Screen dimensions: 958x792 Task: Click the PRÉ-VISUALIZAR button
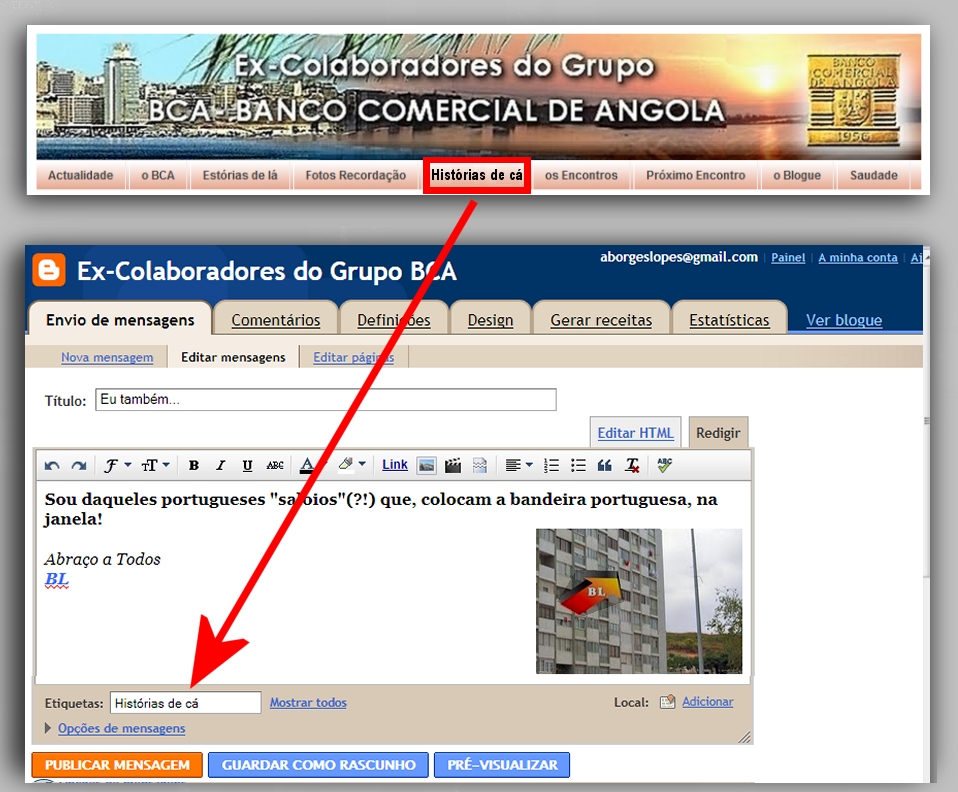[502, 765]
